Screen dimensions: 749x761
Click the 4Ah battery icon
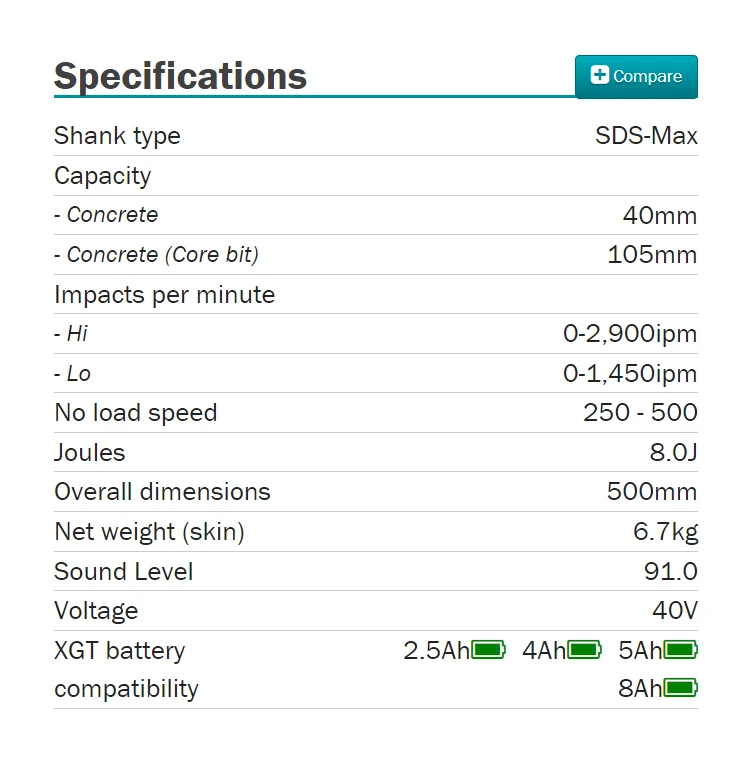click(584, 651)
